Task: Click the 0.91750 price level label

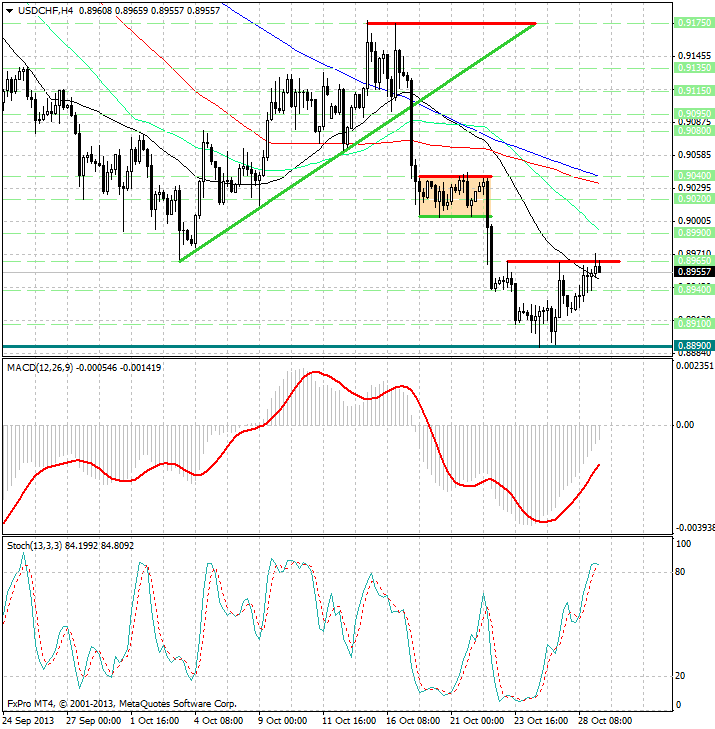Action: [x=693, y=22]
